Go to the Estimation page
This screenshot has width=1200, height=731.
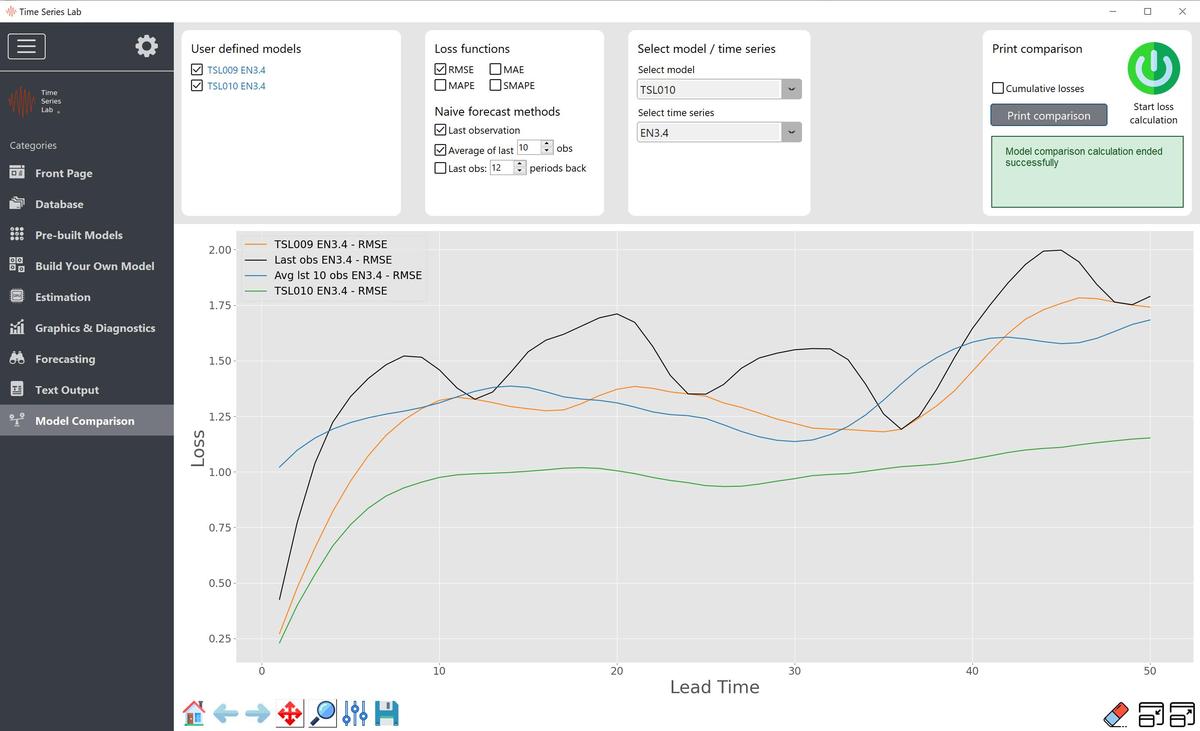(63, 297)
